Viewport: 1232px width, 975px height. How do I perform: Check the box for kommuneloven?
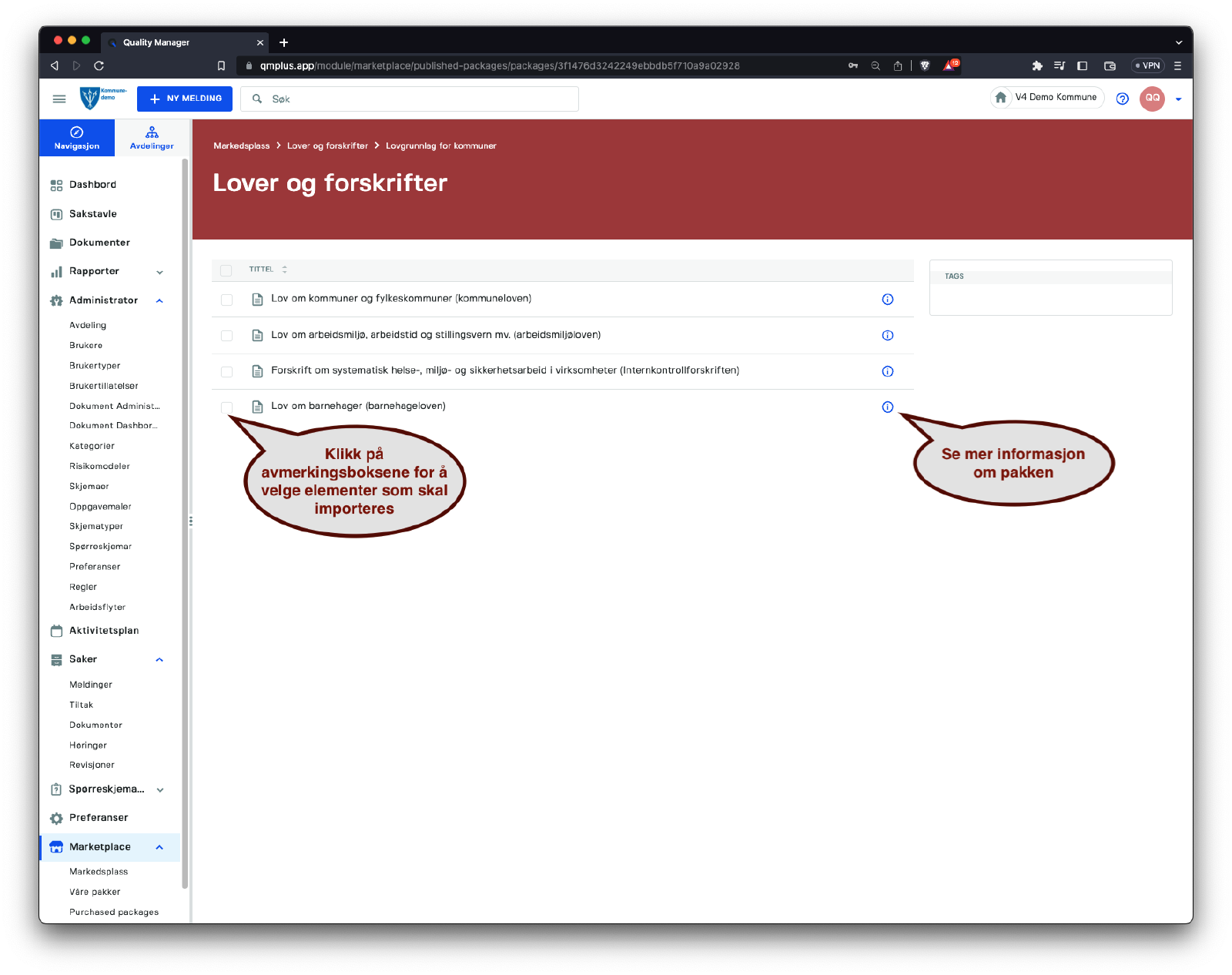pyautogui.click(x=226, y=300)
